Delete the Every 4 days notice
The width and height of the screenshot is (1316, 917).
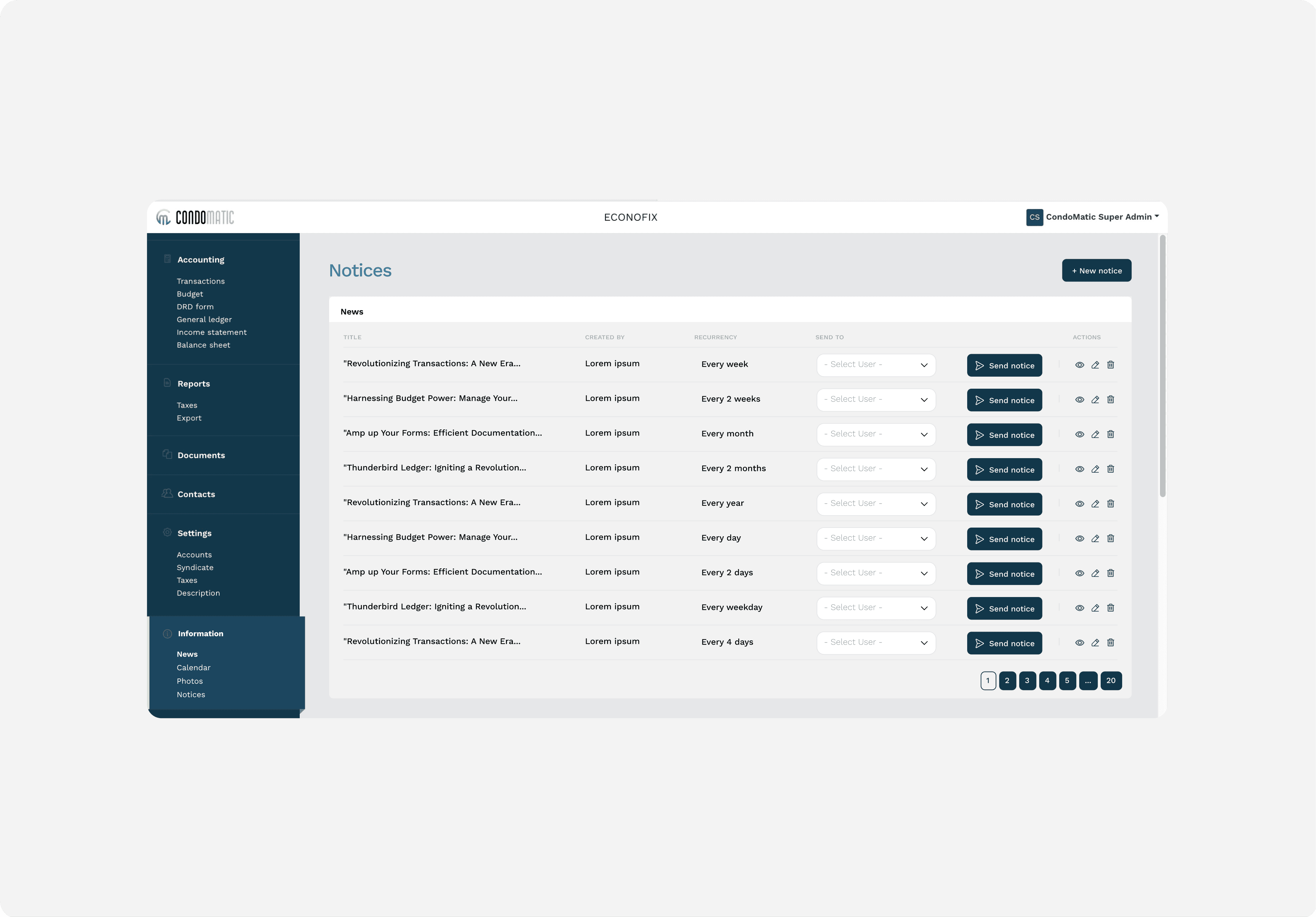point(1110,642)
